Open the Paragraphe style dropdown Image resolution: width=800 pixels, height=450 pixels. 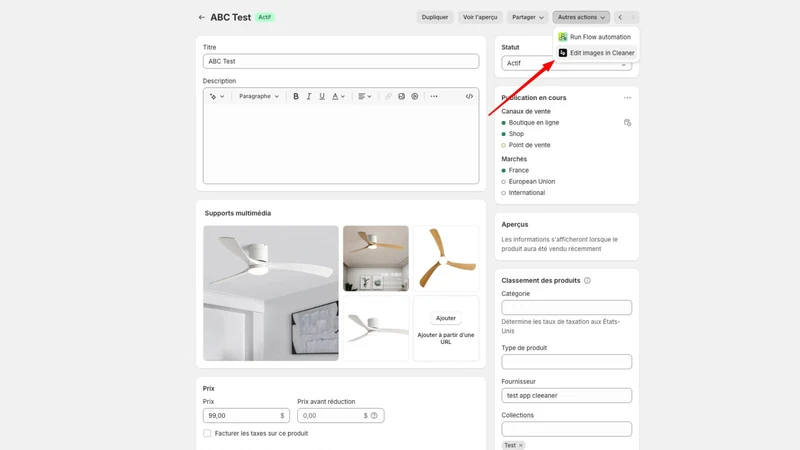[x=259, y=96]
